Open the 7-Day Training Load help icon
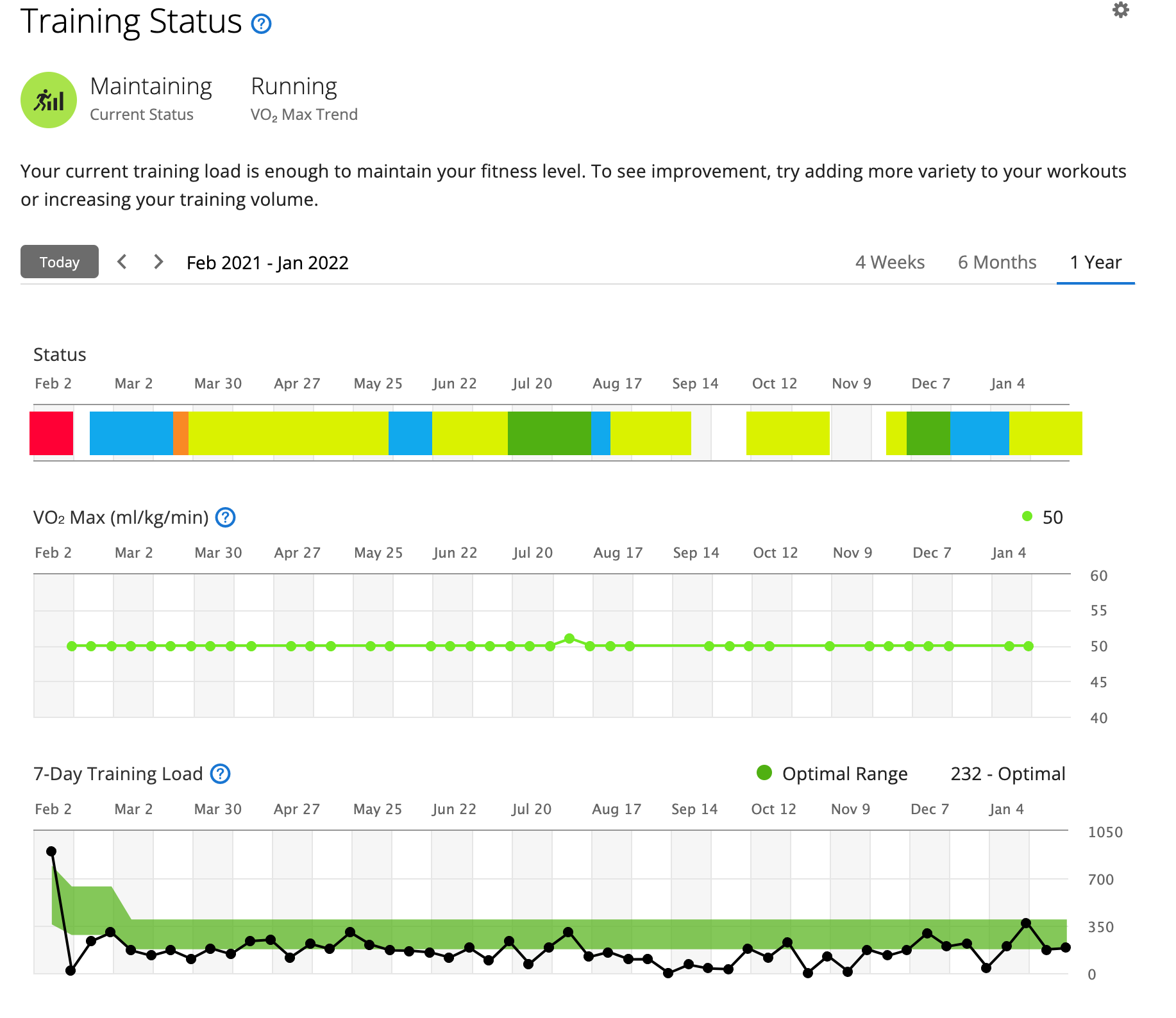1176x1018 pixels. [220, 774]
